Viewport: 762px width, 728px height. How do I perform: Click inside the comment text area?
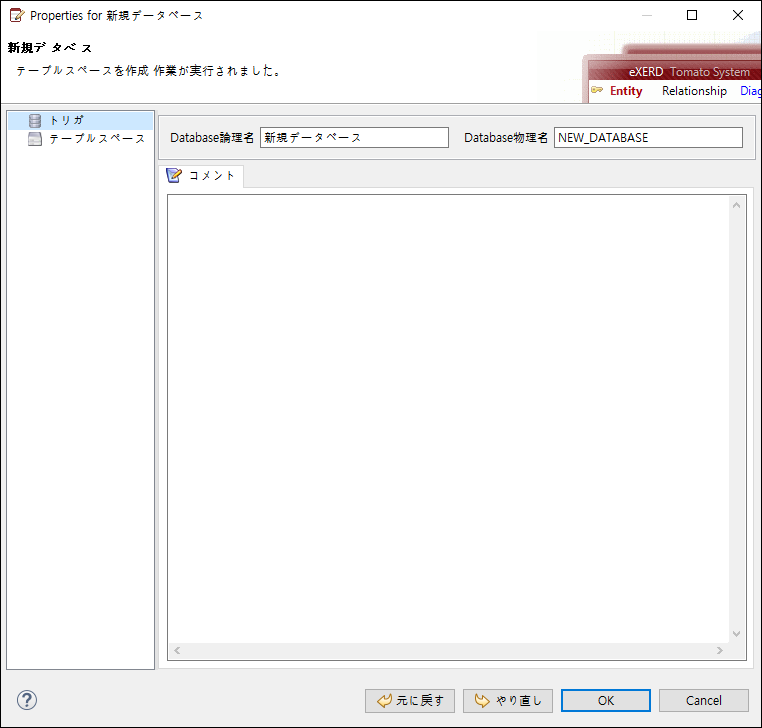coord(448,419)
